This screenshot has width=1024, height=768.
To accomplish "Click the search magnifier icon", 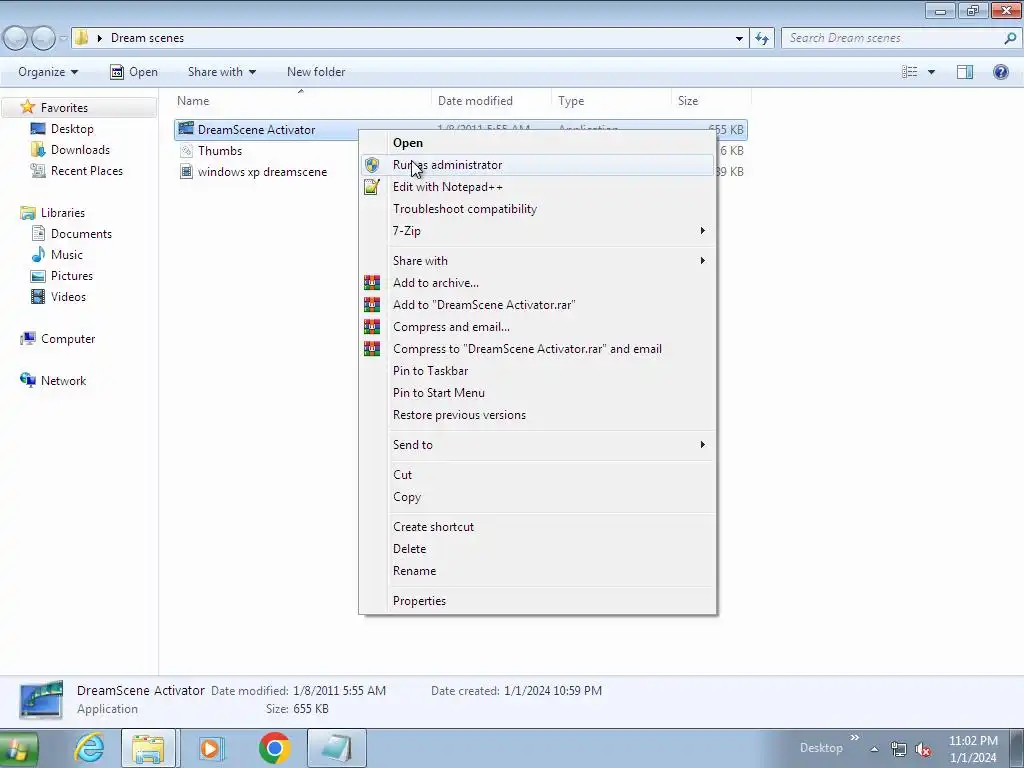I will pos(1010,39).
